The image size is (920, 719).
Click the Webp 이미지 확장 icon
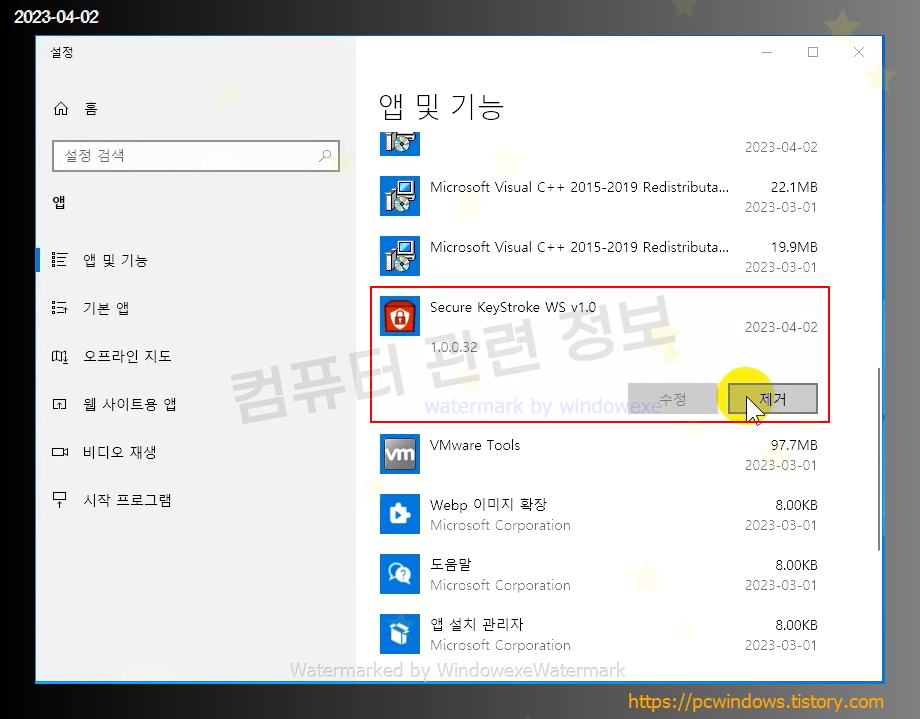coord(400,514)
